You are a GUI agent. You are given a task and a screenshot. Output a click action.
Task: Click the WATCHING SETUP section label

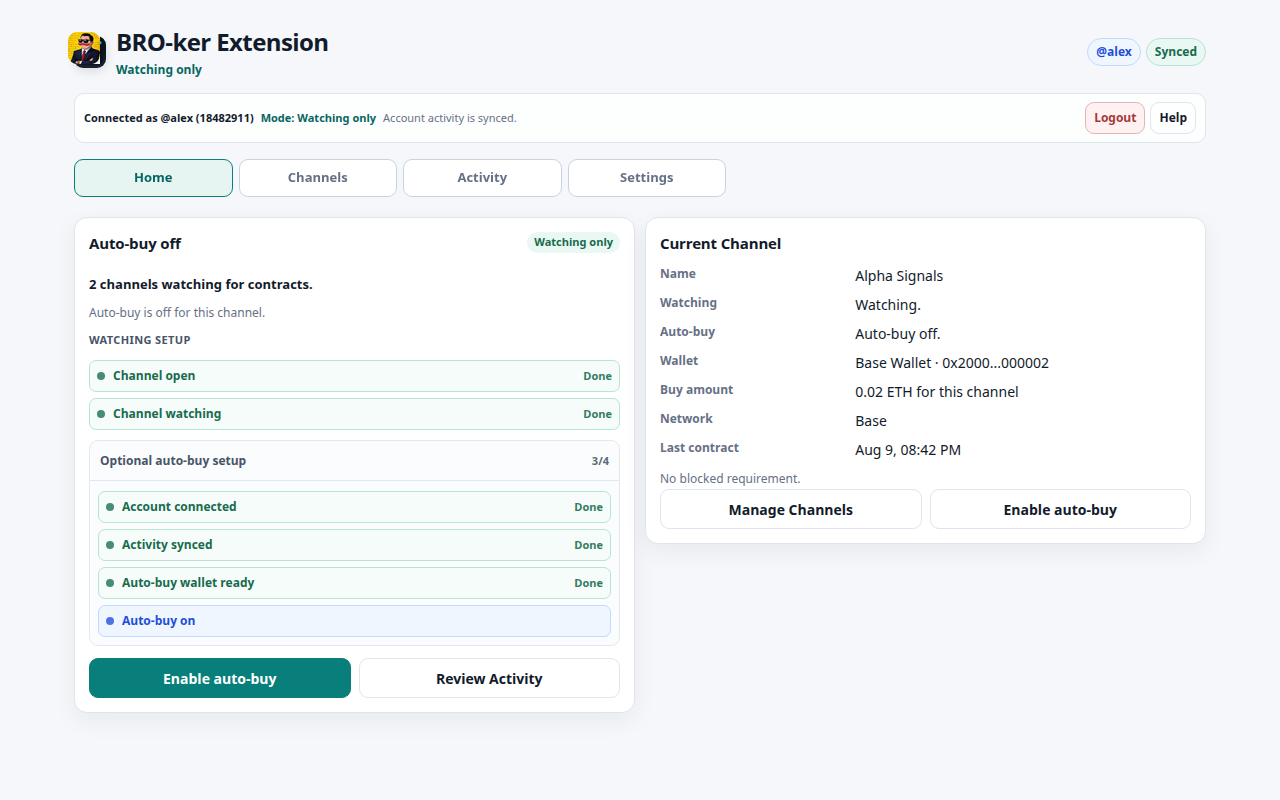[140, 340]
